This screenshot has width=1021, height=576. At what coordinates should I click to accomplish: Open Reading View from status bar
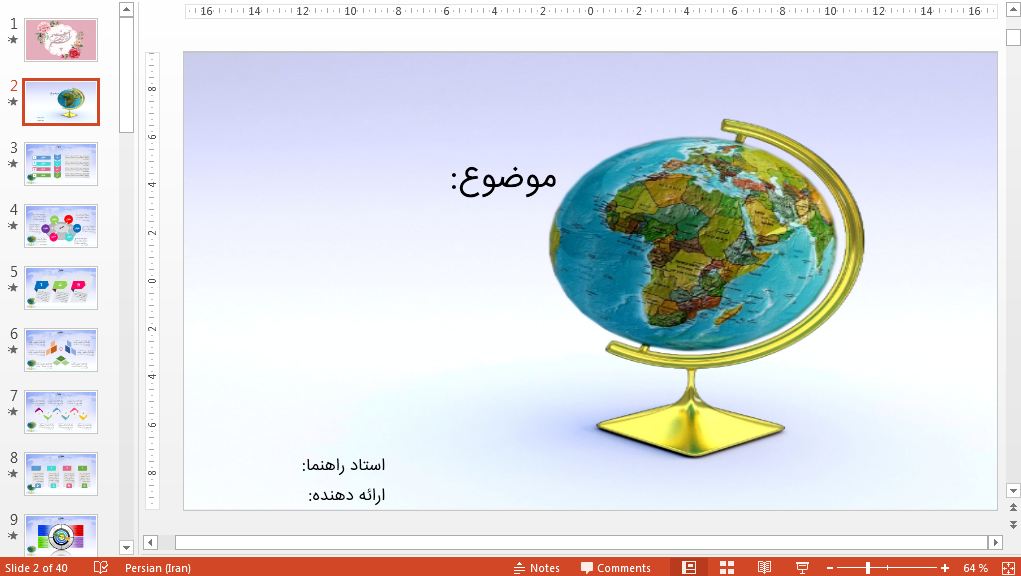click(x=764, y=567)
